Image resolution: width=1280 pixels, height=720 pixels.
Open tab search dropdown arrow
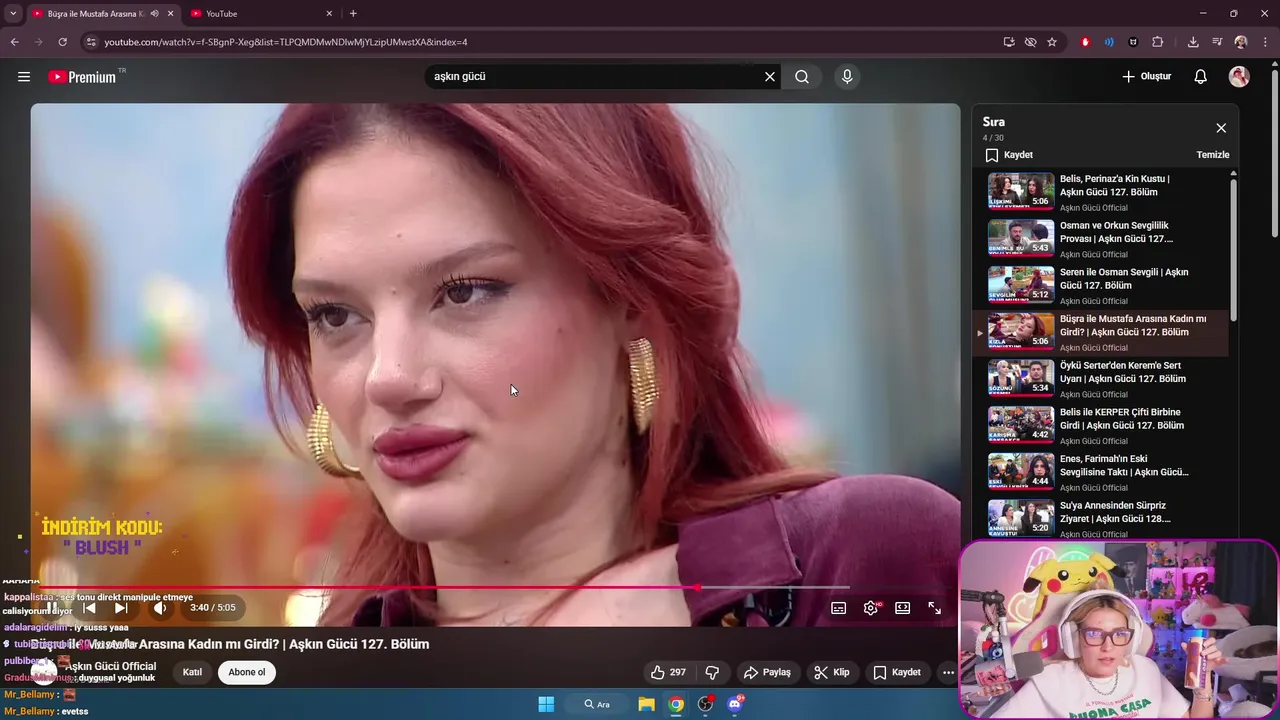pos(13,14)
